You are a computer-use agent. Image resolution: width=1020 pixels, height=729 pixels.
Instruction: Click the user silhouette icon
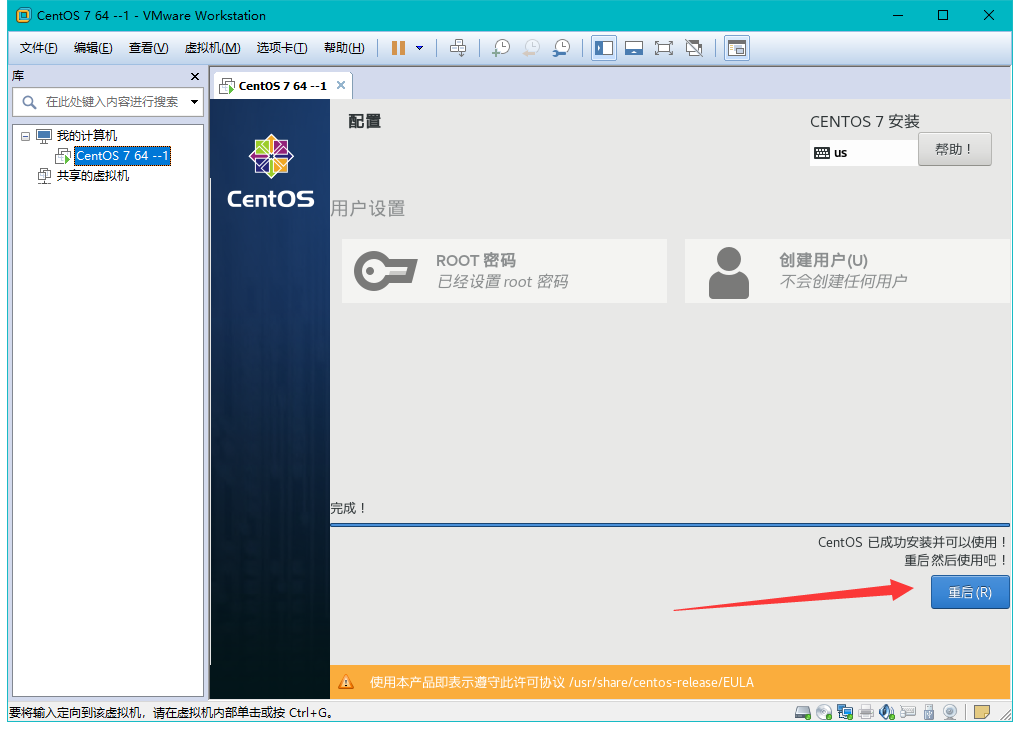(x=729, y=272)
